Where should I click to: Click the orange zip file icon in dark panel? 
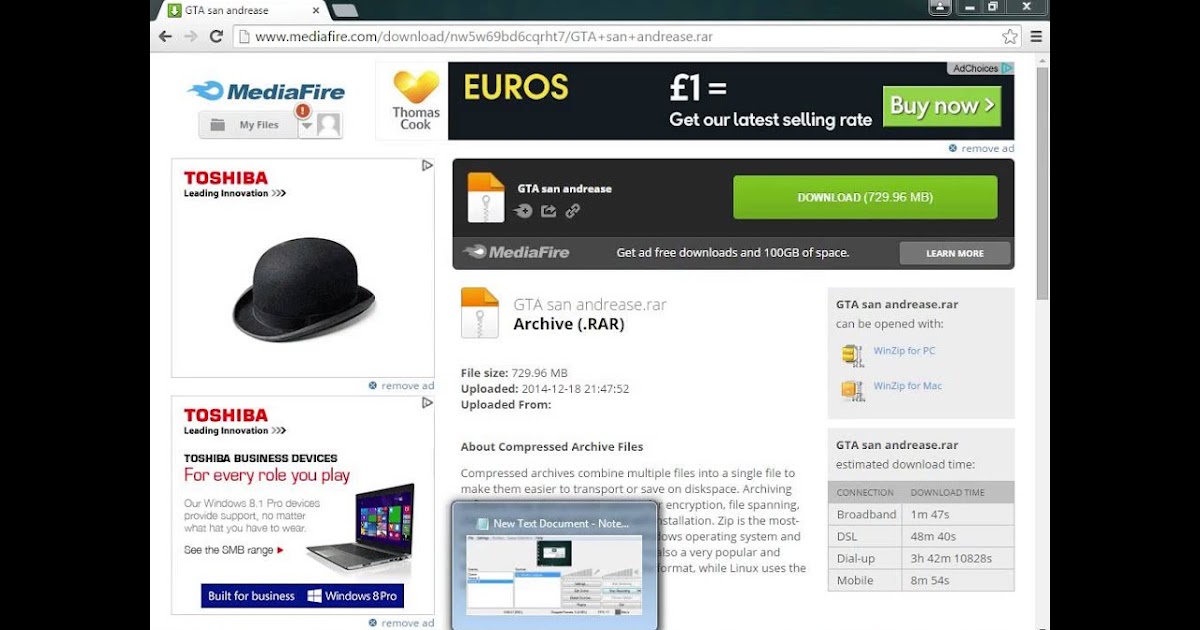pos(486,198)
